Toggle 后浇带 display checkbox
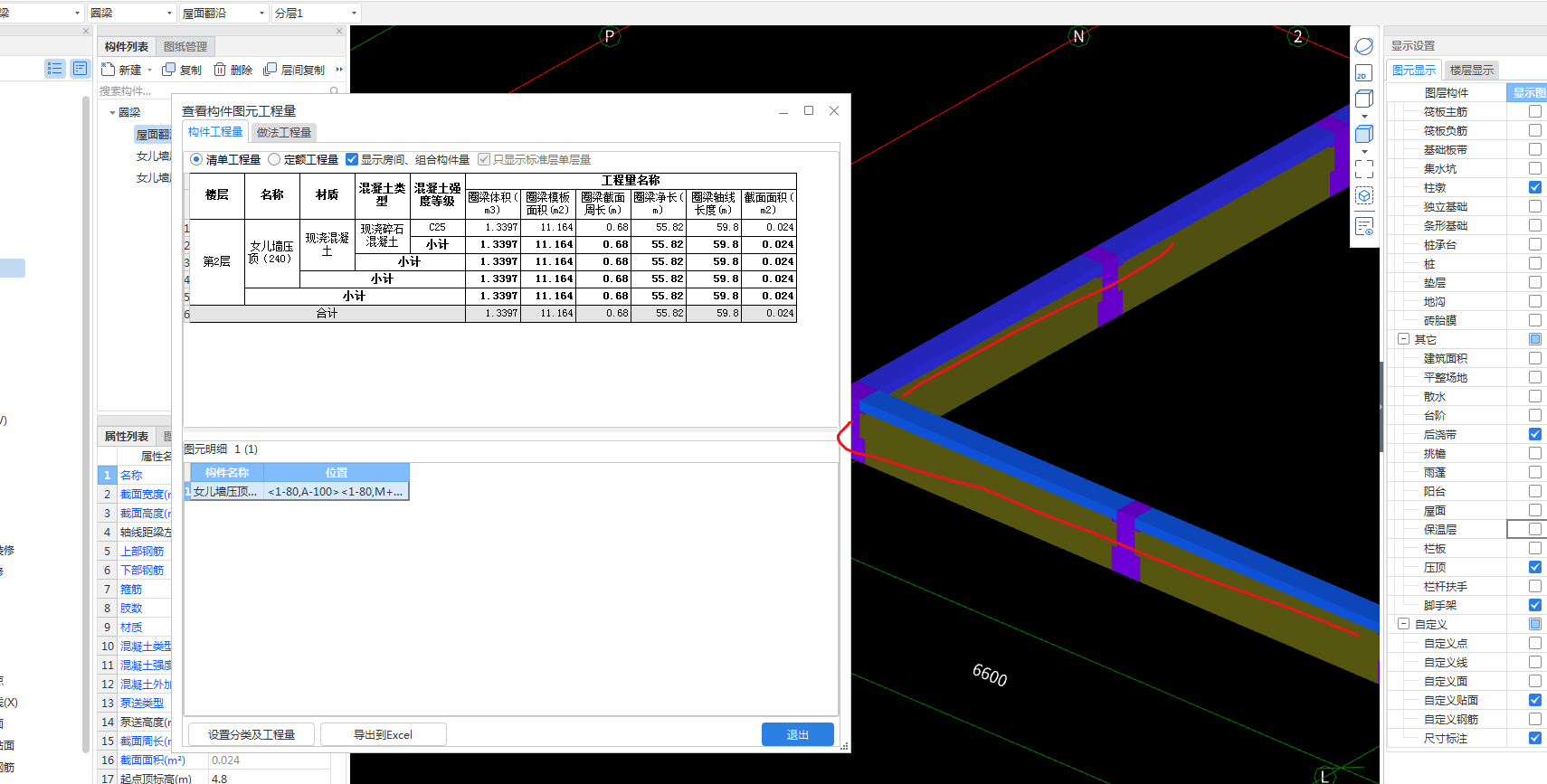The height and width of the screenshot is (784, 1547). click(1535, 434)
